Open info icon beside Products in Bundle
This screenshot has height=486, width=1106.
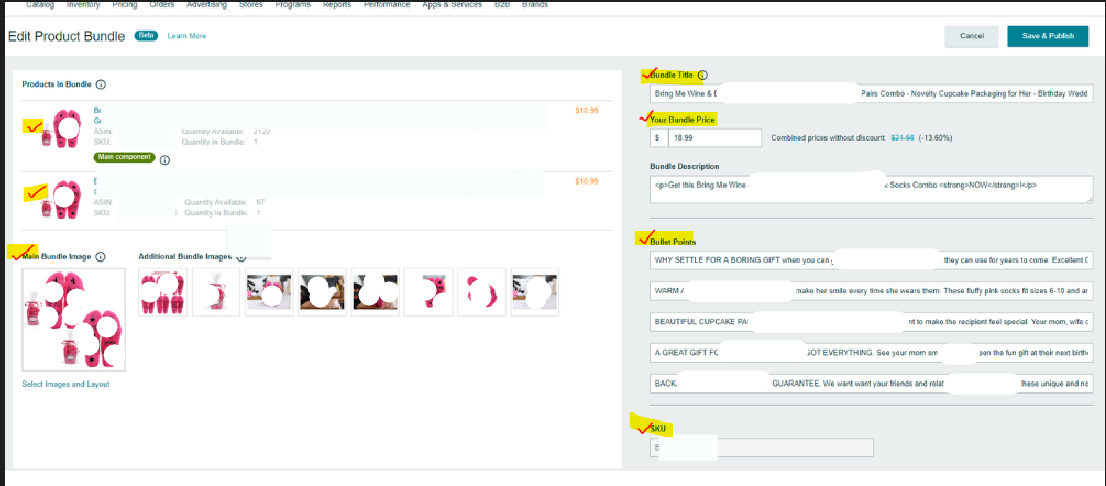pyautogui.click(x=100, y=85)
